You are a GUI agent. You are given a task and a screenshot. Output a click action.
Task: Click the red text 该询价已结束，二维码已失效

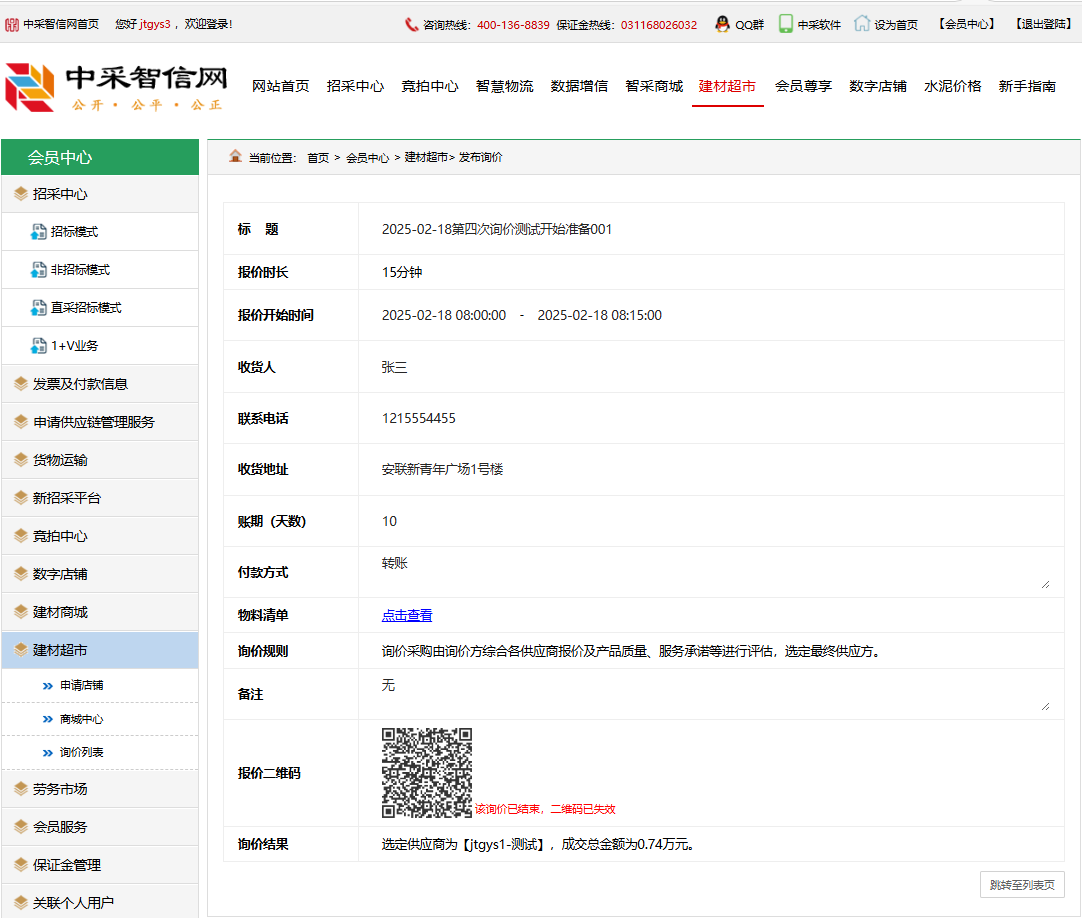(545, 809)
